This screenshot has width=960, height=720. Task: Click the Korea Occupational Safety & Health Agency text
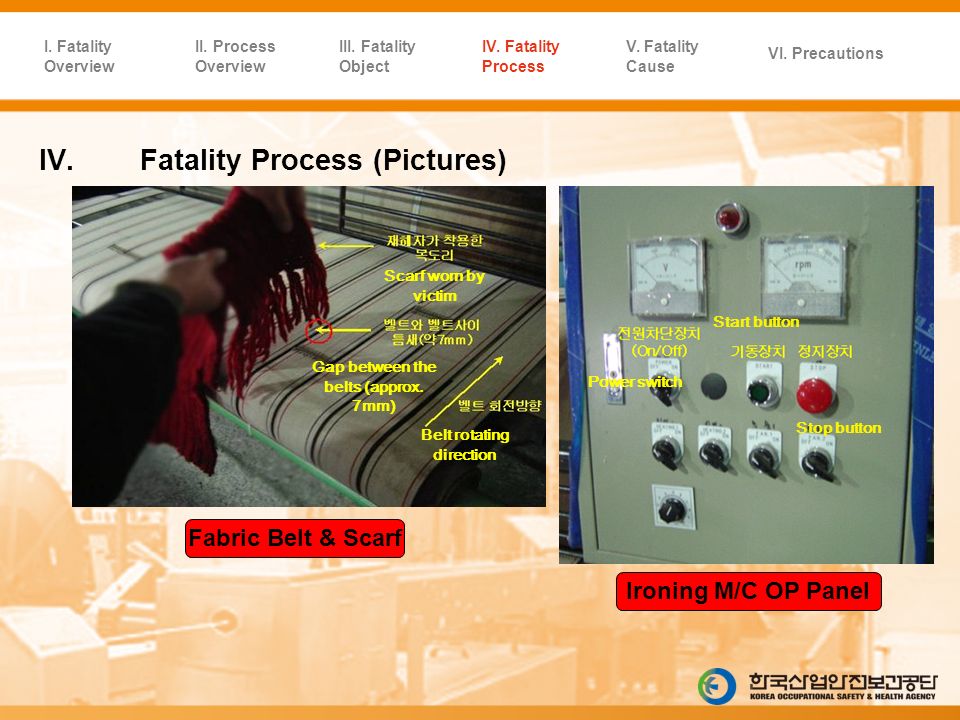842,697
